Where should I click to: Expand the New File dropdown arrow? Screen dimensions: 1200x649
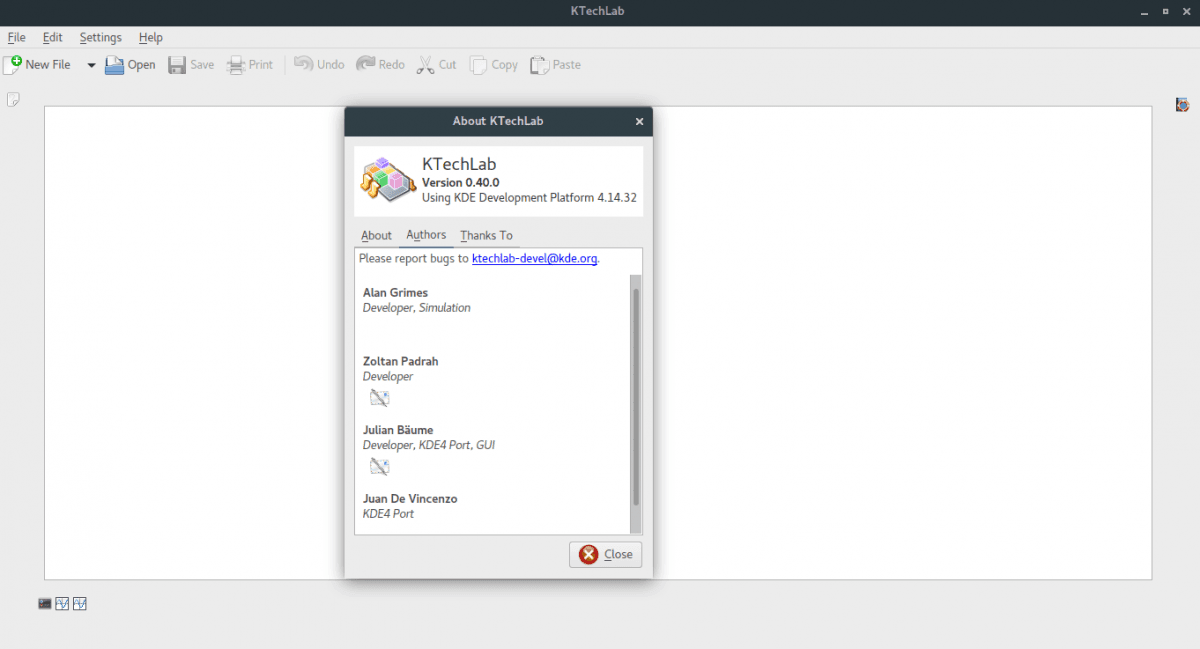(91, 65)
